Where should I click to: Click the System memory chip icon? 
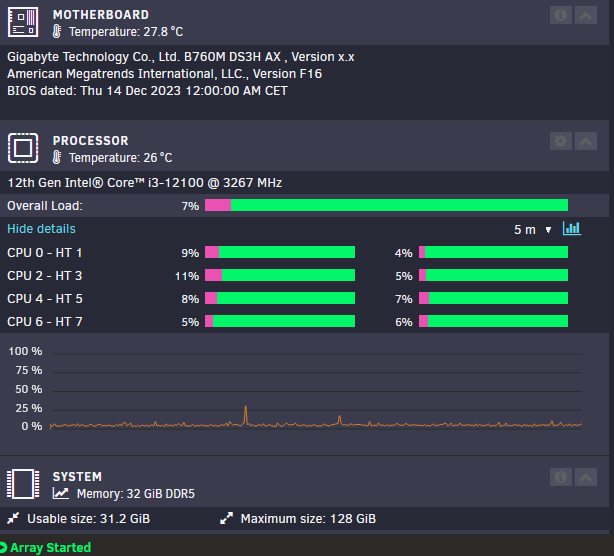tap(23, 484)
